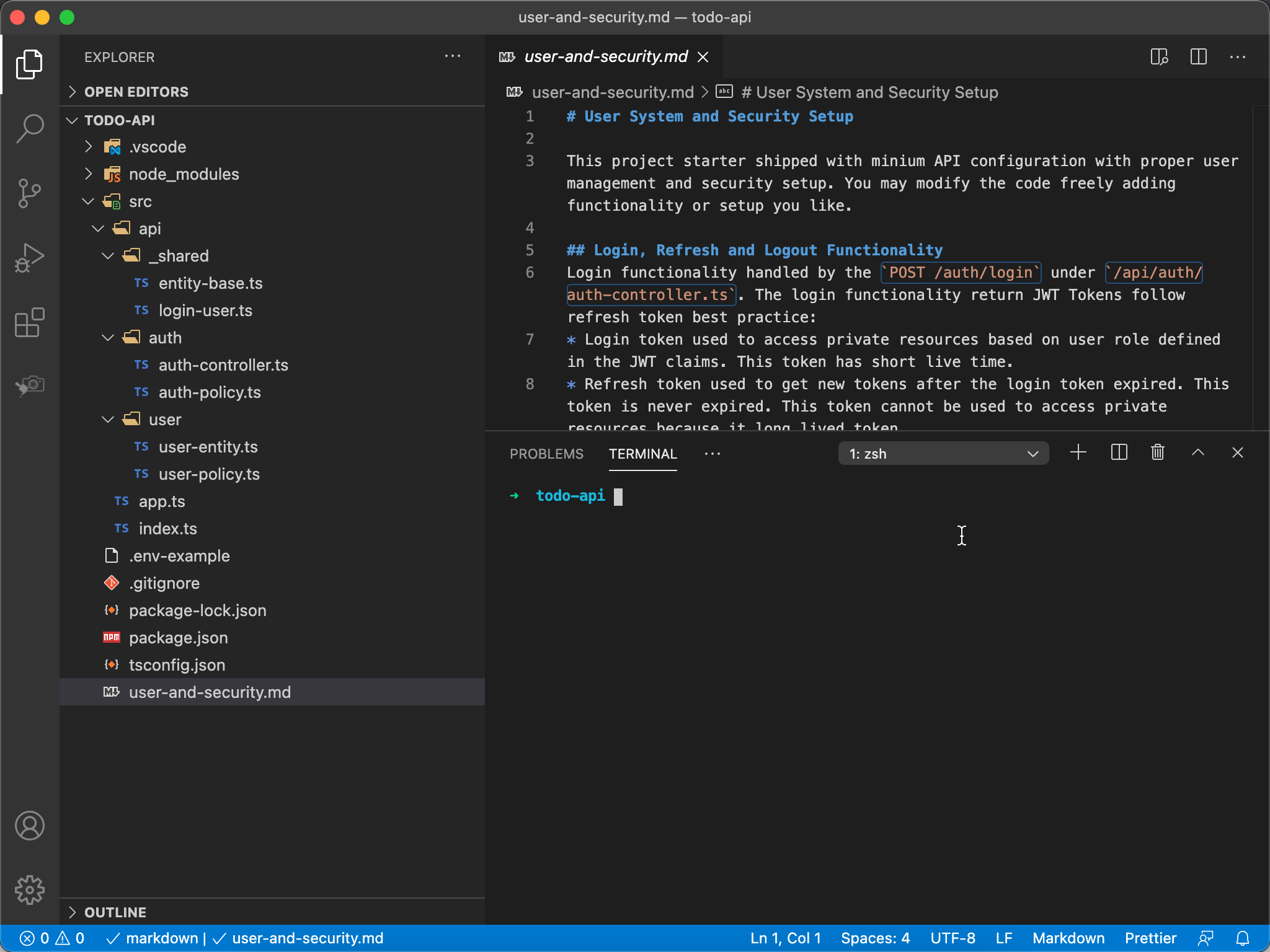Viewport: 1270px width, 952px height.
Task: Show errors and warnings count
Action: 52,938
